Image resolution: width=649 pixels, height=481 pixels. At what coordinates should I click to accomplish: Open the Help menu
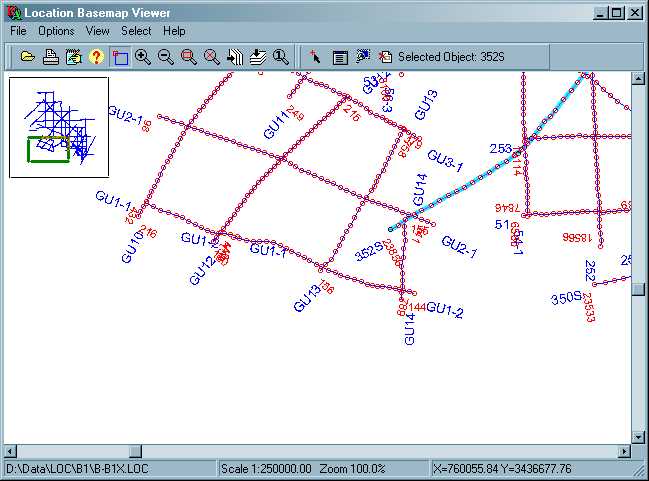(x=174, y=31)
